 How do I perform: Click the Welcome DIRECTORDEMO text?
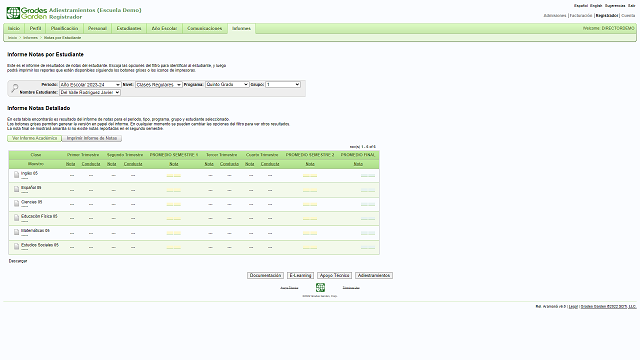[x=609, y=29]
